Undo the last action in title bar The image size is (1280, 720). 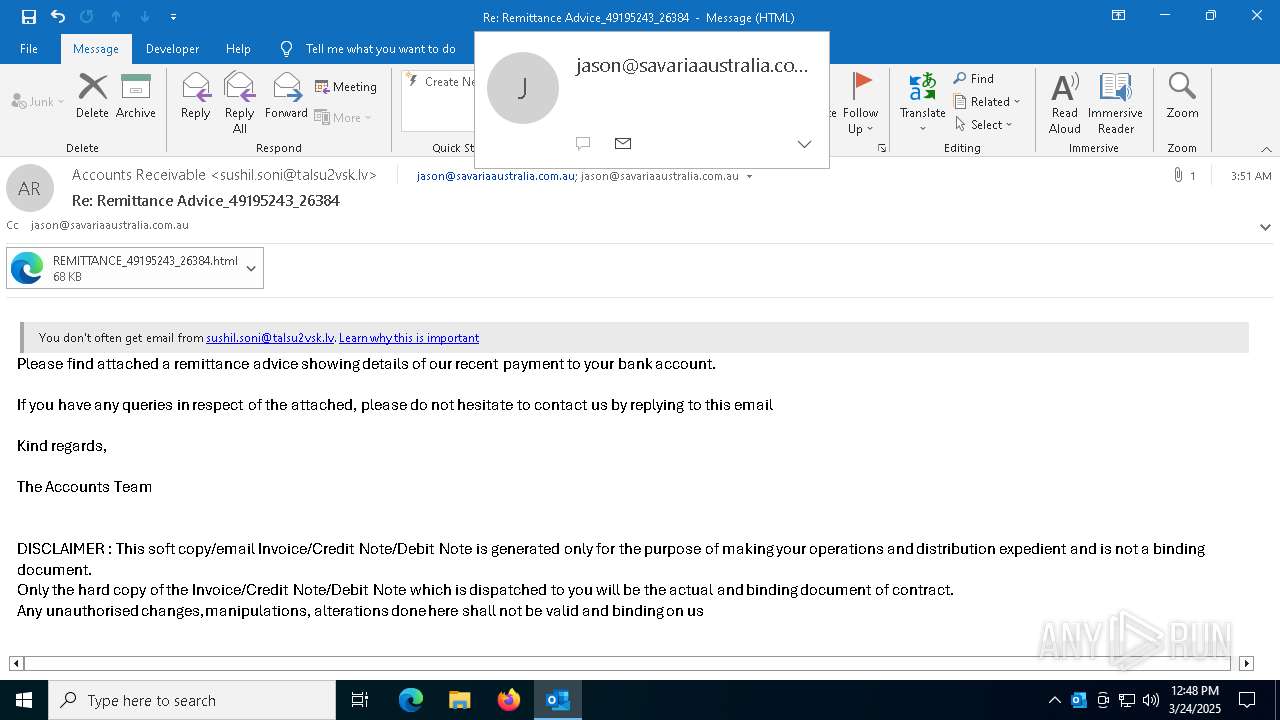click(58, 17)
